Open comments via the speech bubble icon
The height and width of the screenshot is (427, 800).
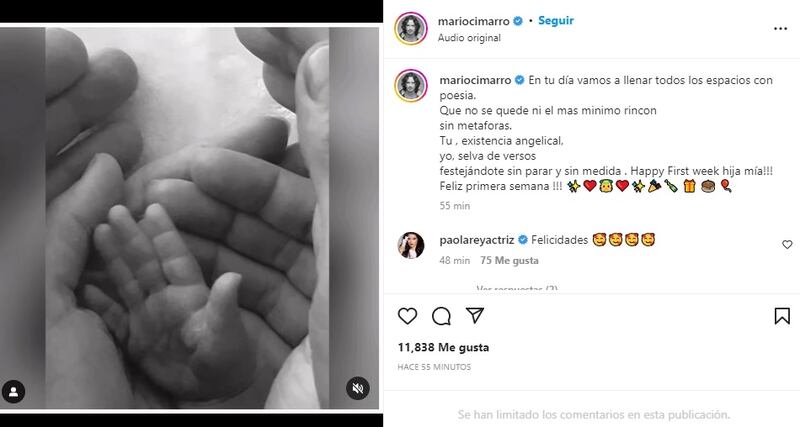tap(441, 316)
